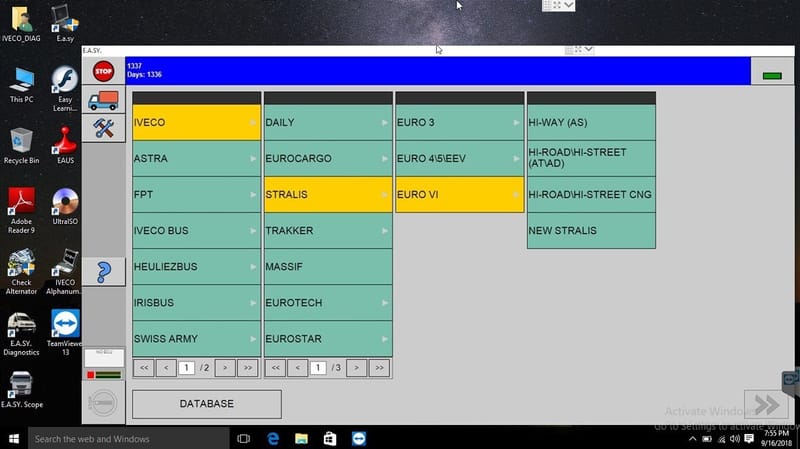Open the UltraISO desktop shortcut
800x449 pixels.
pyautogui.click(x=65, y=207)
